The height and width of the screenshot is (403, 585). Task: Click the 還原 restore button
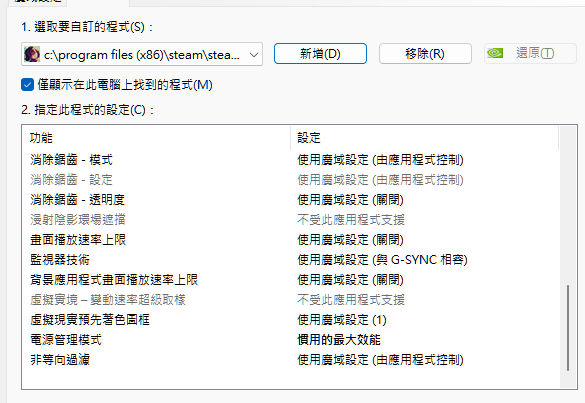tap(530, 54)
